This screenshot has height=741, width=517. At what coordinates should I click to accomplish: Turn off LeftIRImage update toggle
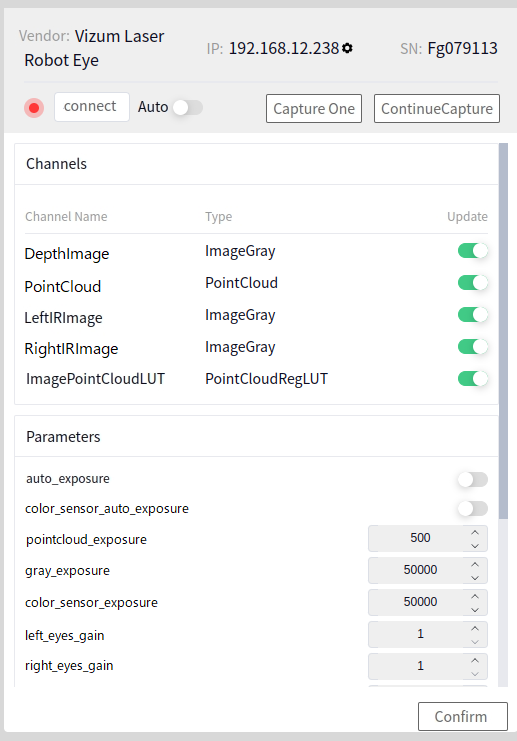click(473, 315)
